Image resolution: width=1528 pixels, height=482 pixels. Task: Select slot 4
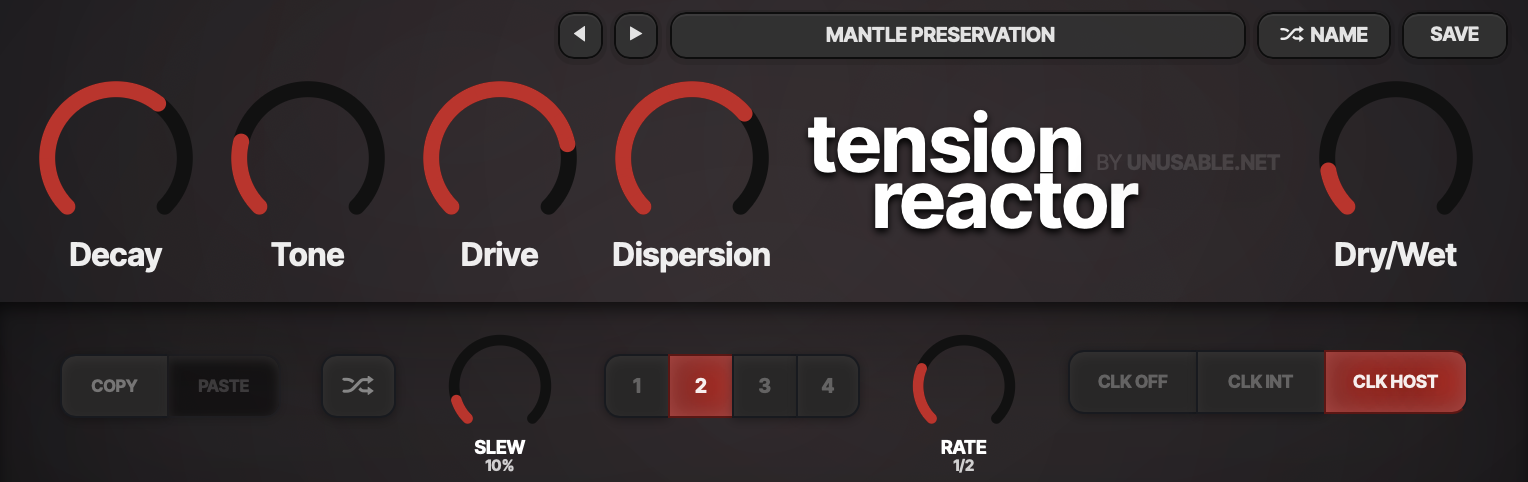click(x=827, y=386)
